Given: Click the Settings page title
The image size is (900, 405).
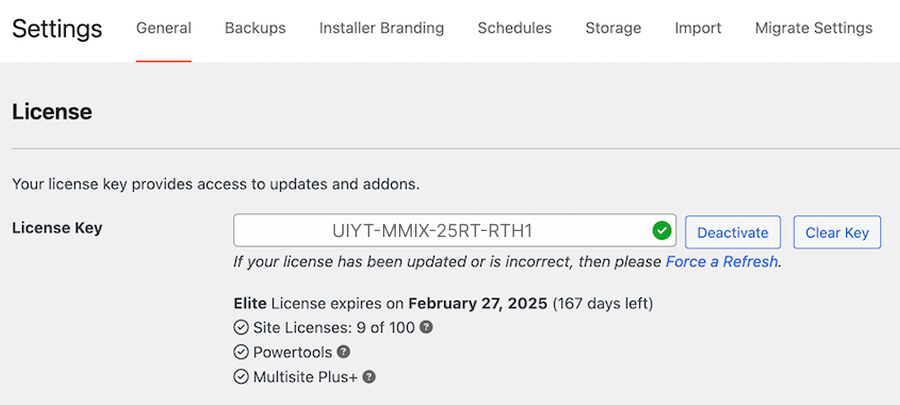Looking at the screenshot, I should point(57,29).
